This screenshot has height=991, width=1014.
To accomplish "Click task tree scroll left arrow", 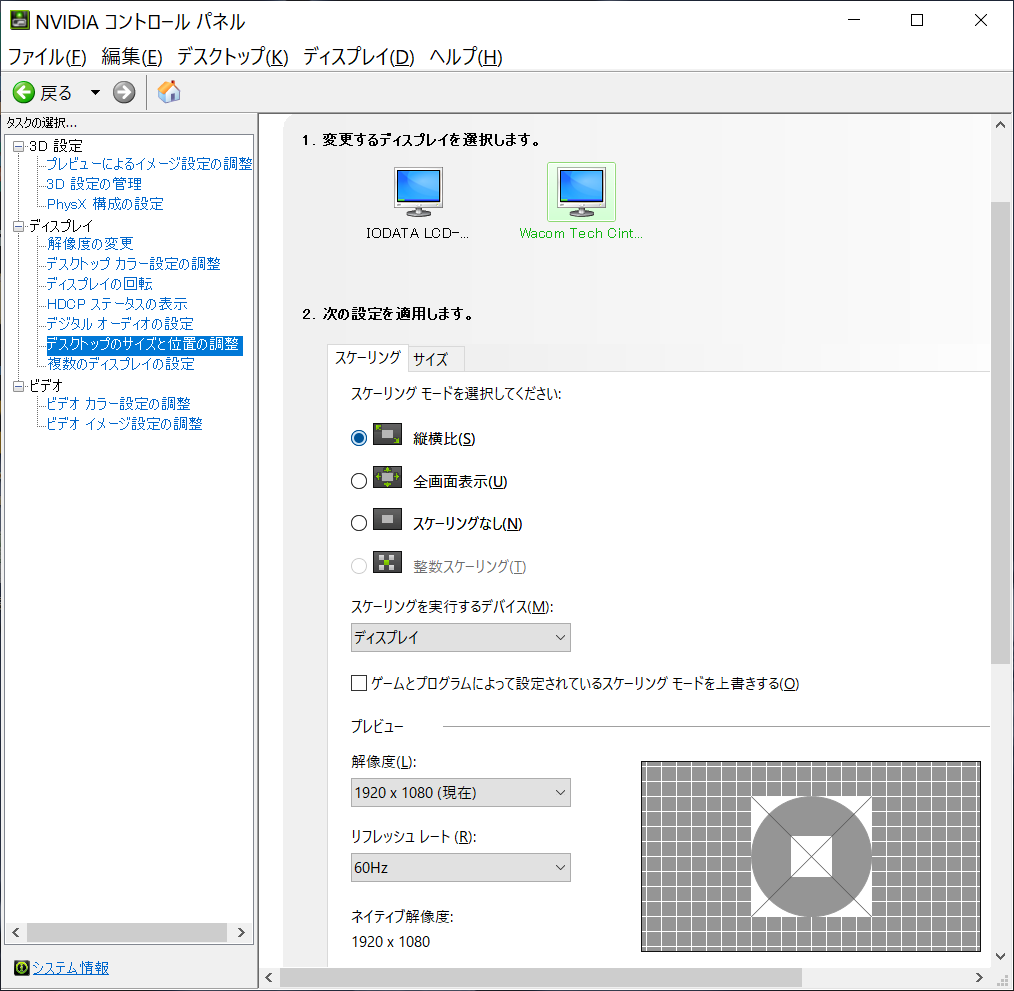I will (x=16, y=932).
